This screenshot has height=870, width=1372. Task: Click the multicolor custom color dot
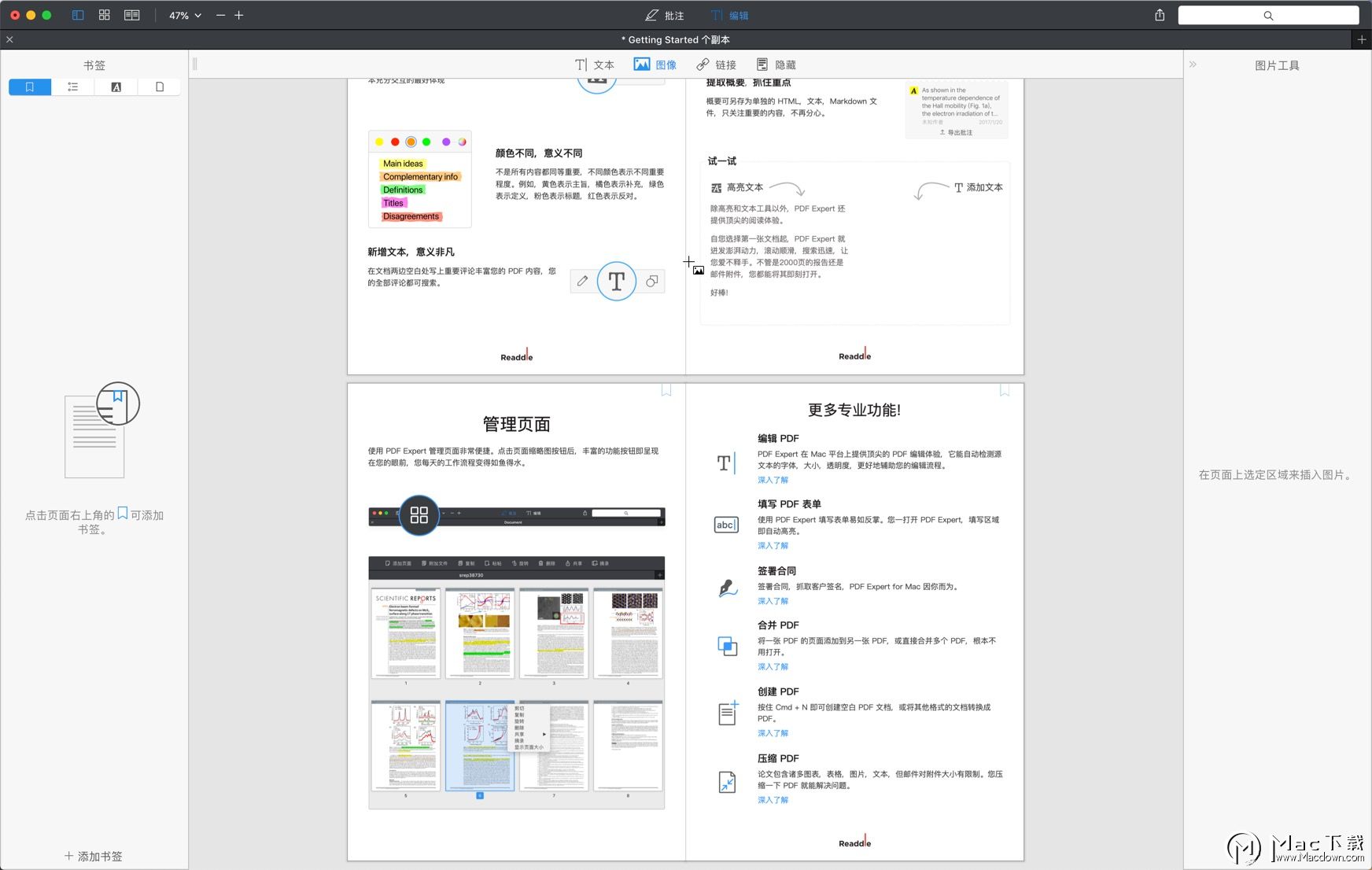462,142
